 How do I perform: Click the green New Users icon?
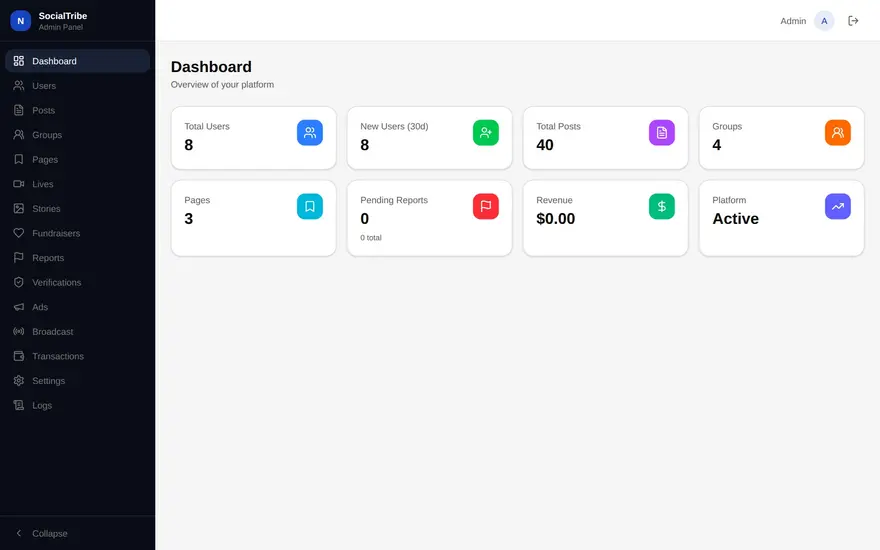[485, 132]
